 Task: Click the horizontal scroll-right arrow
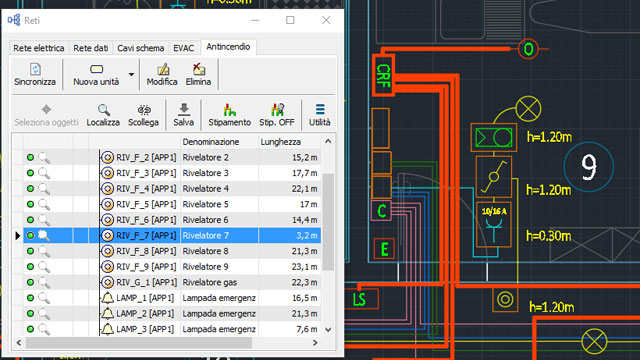tap(315, 342)
